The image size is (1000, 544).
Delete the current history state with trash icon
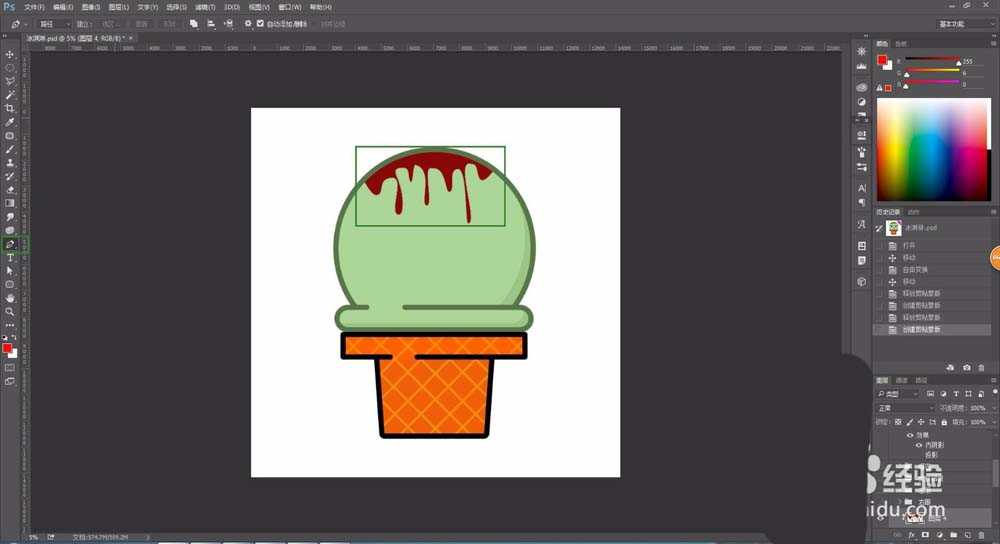981,367
